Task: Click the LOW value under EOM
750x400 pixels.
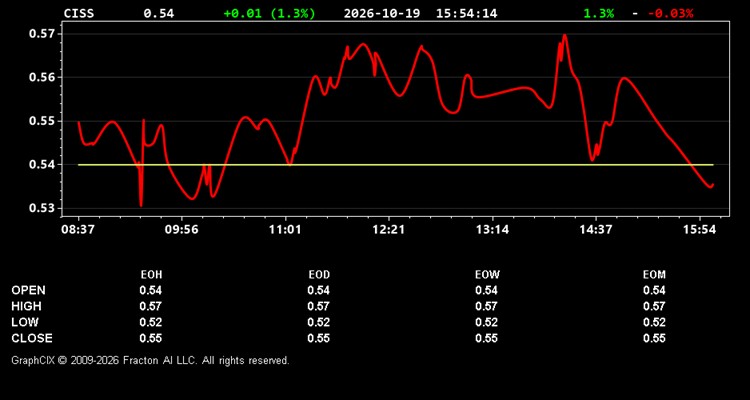Action: point(654,322)
